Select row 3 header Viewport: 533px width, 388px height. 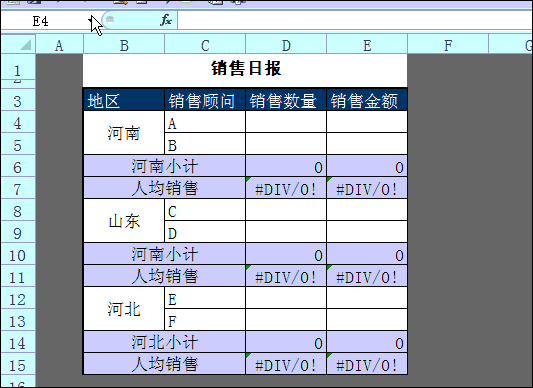click(x=18, y=100)
